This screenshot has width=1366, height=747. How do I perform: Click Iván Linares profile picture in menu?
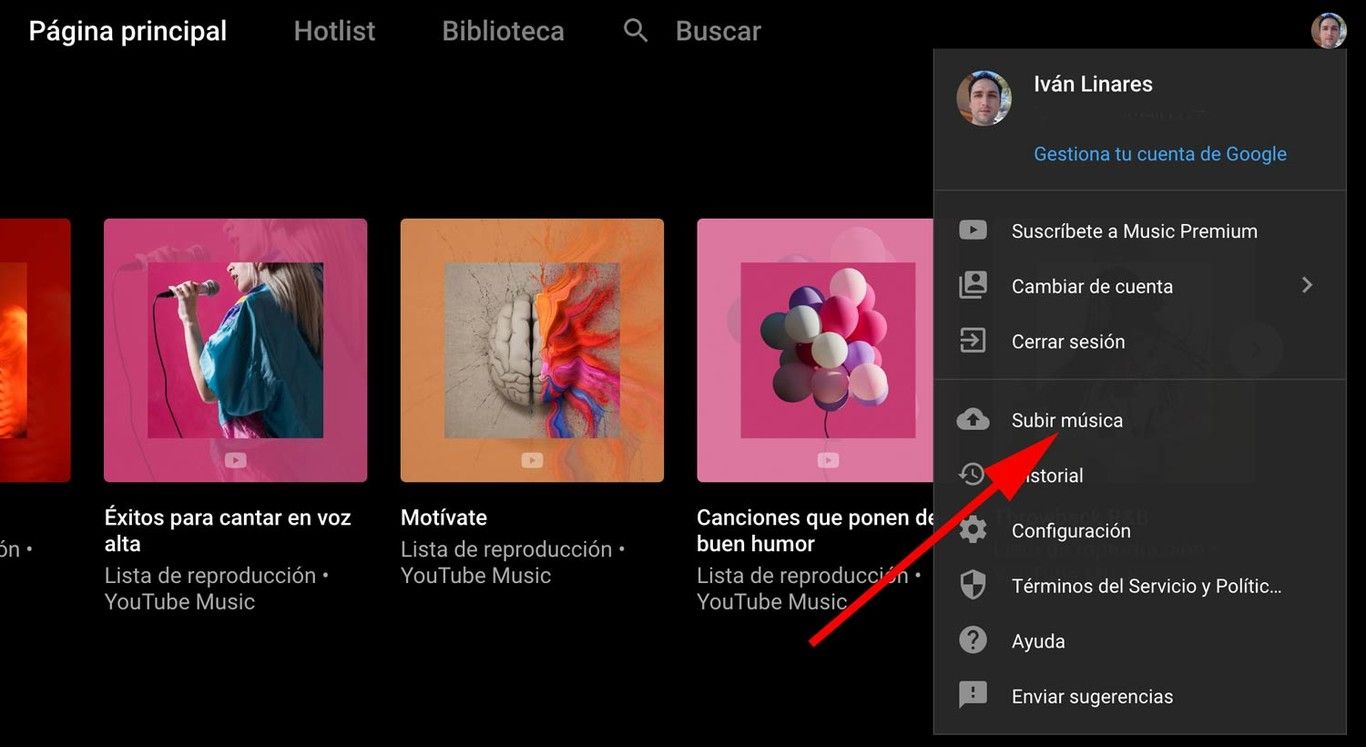[984, 98]
